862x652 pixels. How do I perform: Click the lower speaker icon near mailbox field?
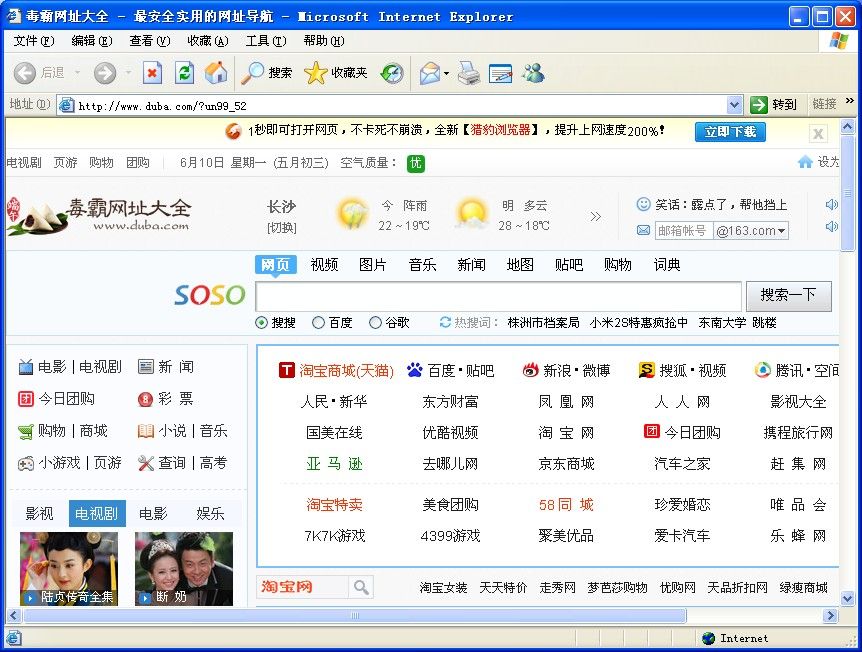tap(831, 226)
